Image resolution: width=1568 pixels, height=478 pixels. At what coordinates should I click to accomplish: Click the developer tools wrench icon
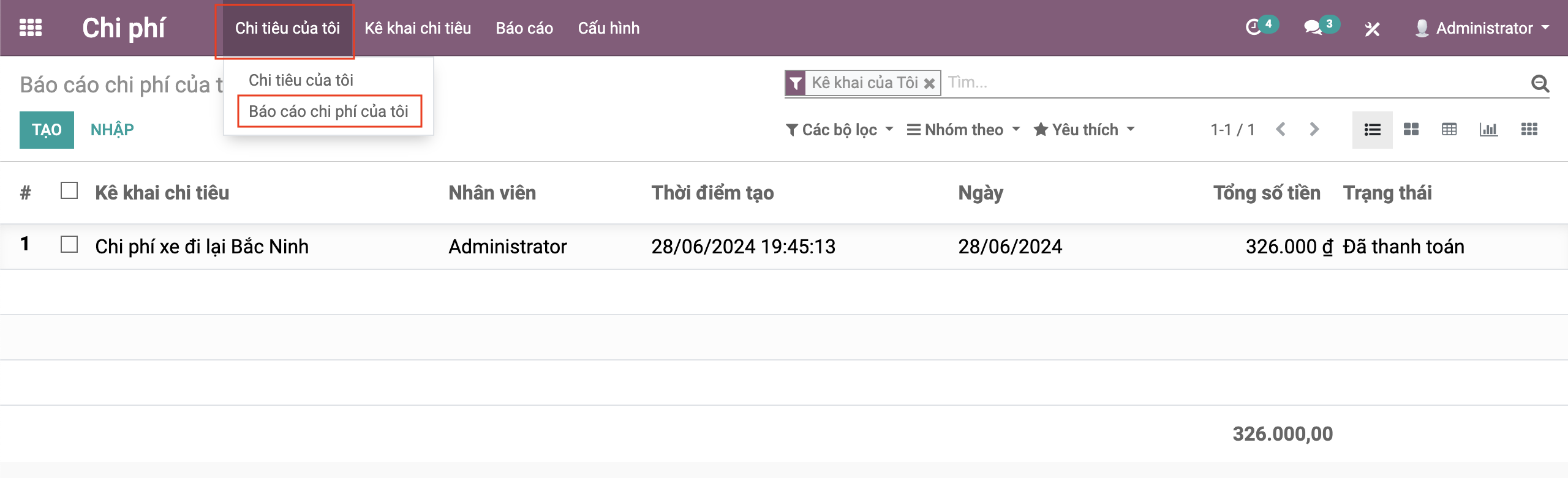(x=1373, y=29)
